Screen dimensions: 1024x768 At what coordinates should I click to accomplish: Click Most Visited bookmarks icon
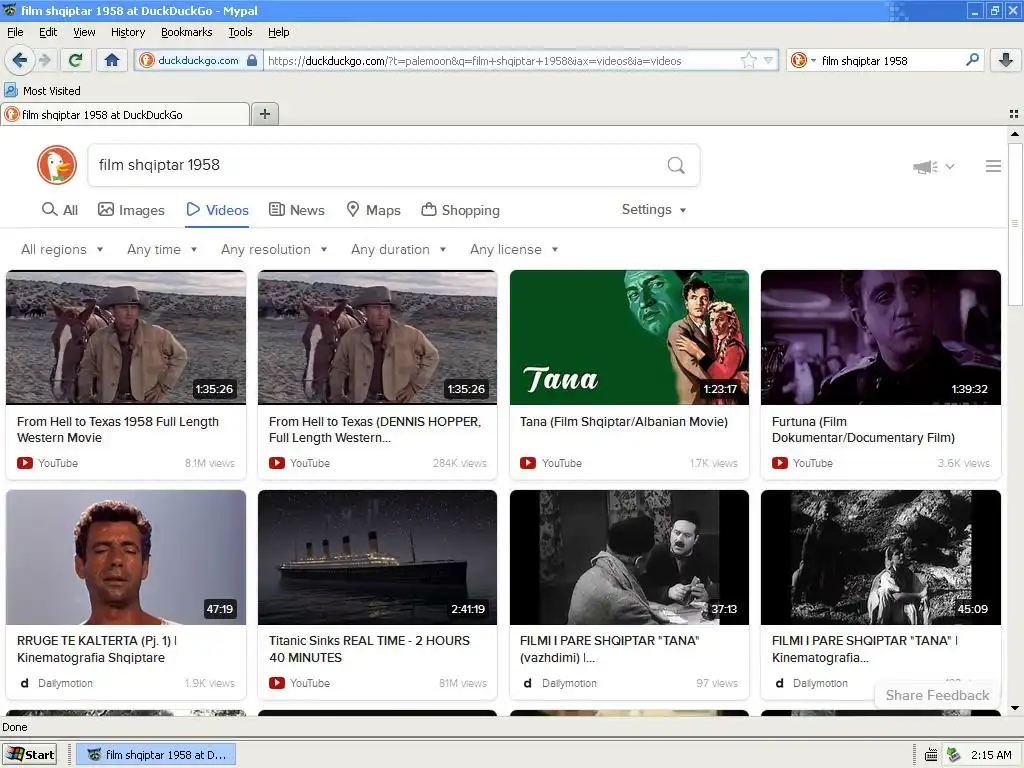[10, 90]
